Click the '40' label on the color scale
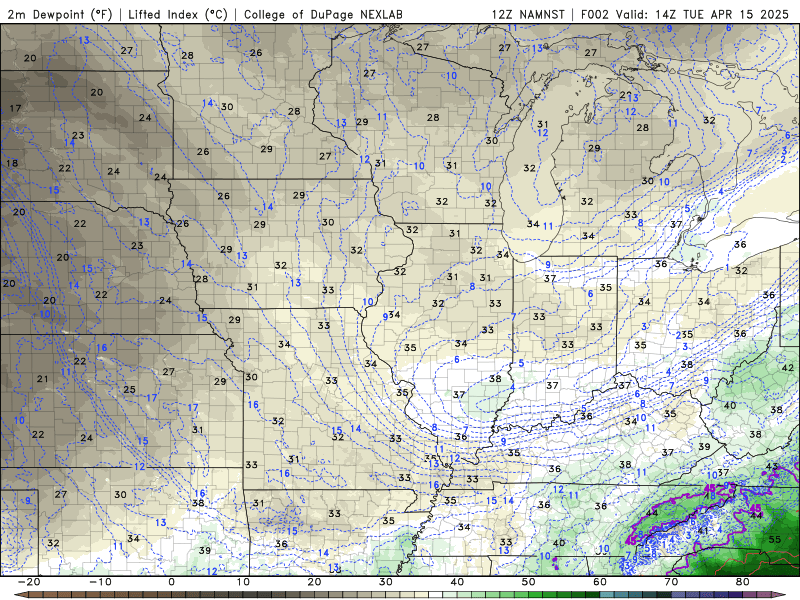Viewport: 800px width, 600px height. click(457, 582)
